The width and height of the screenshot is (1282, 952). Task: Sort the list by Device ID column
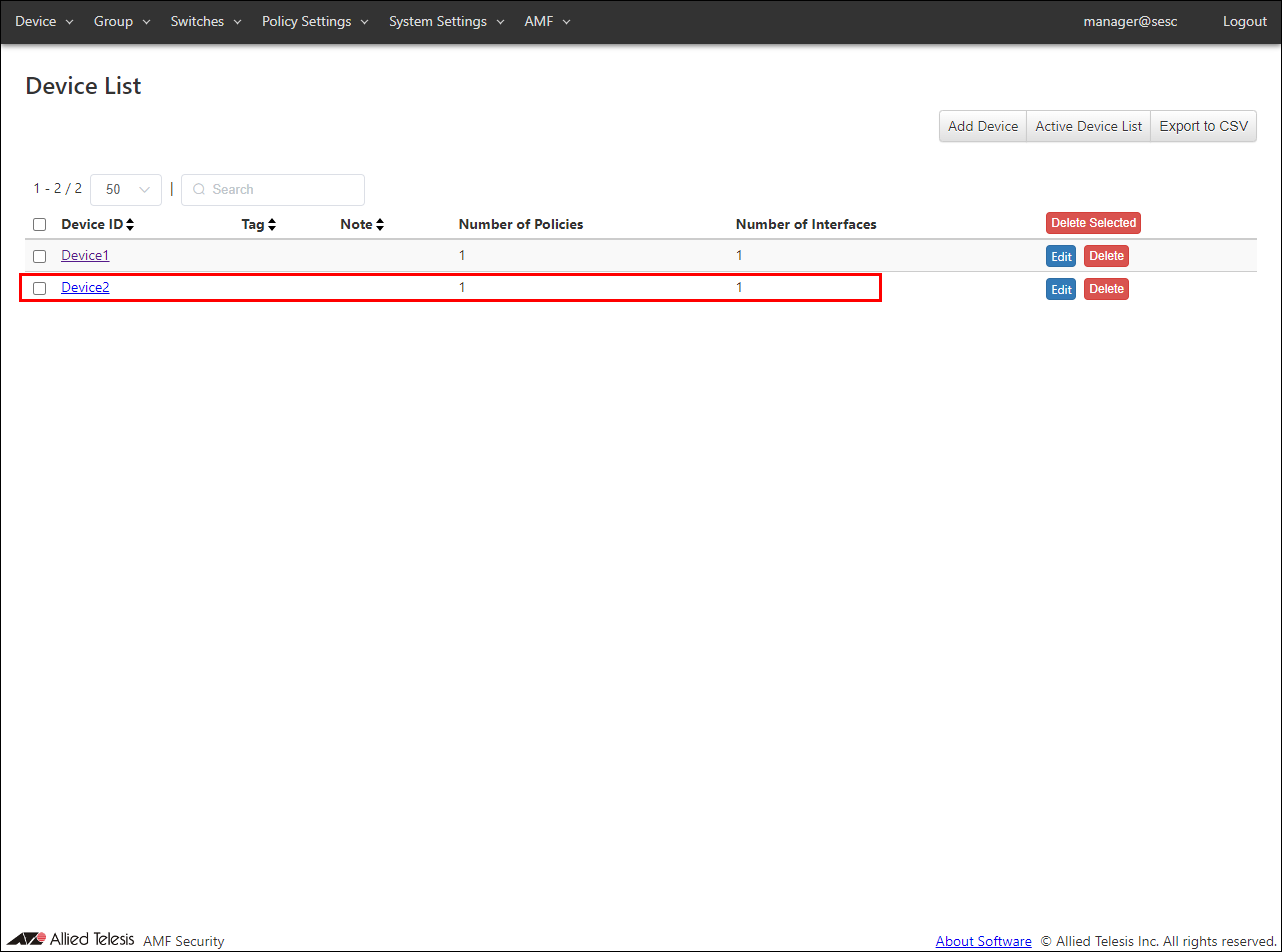click(x=97, y=224)
